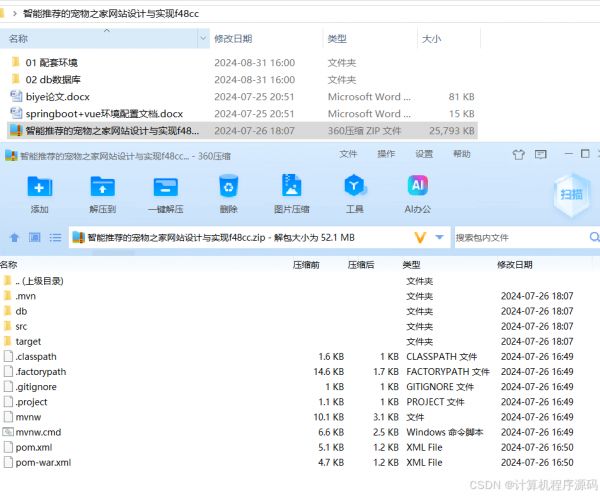Open the 工具 tools icon
600x496 pixels.
coord(355,186)
